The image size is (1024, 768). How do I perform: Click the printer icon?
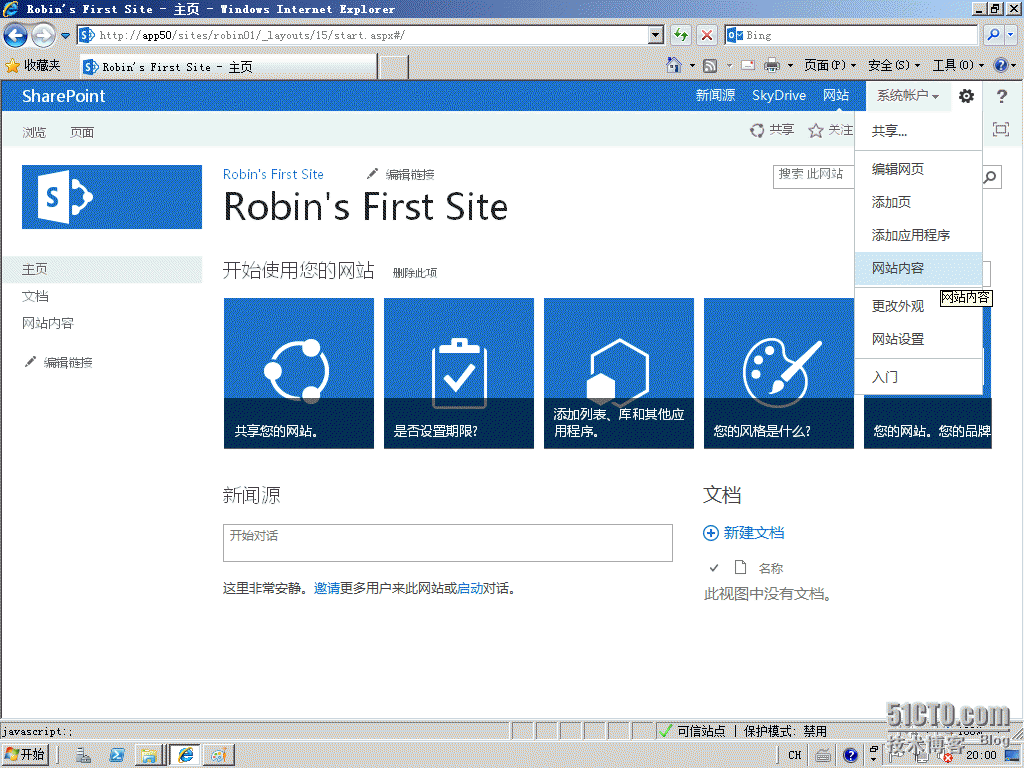pos(772,65)
